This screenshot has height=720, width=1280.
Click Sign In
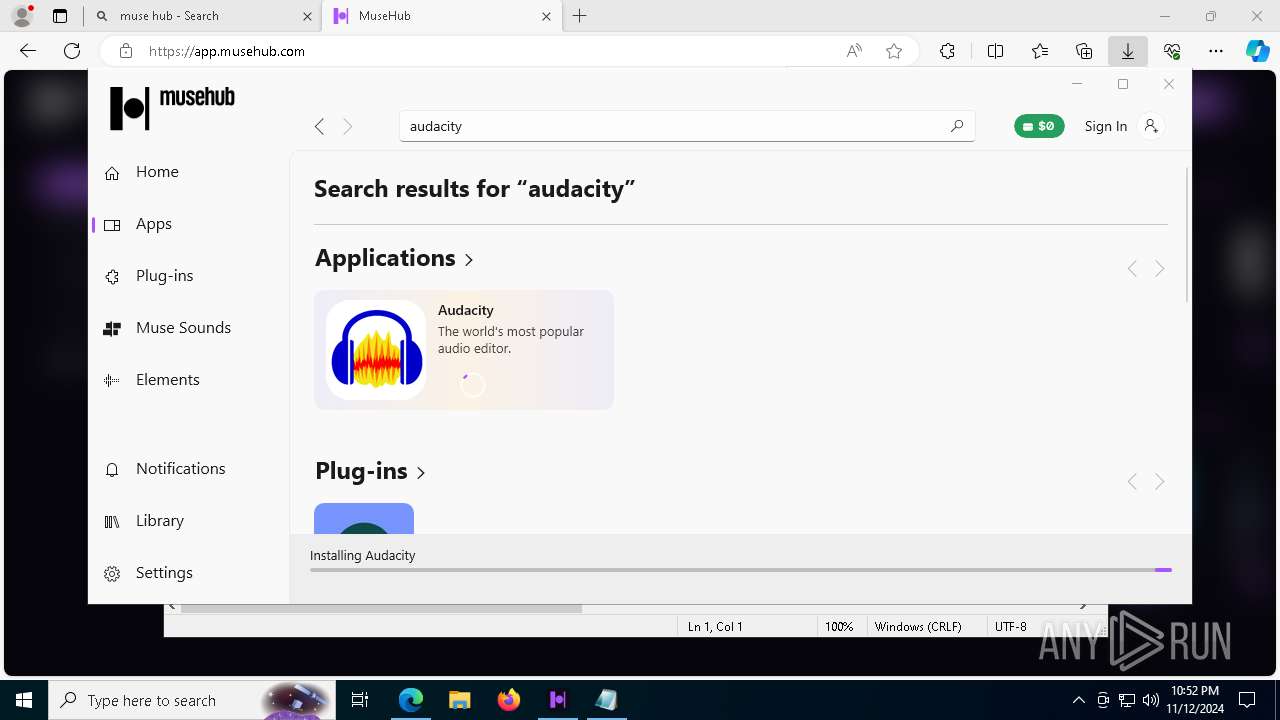pyautogui.click(x=1106, y=126)
